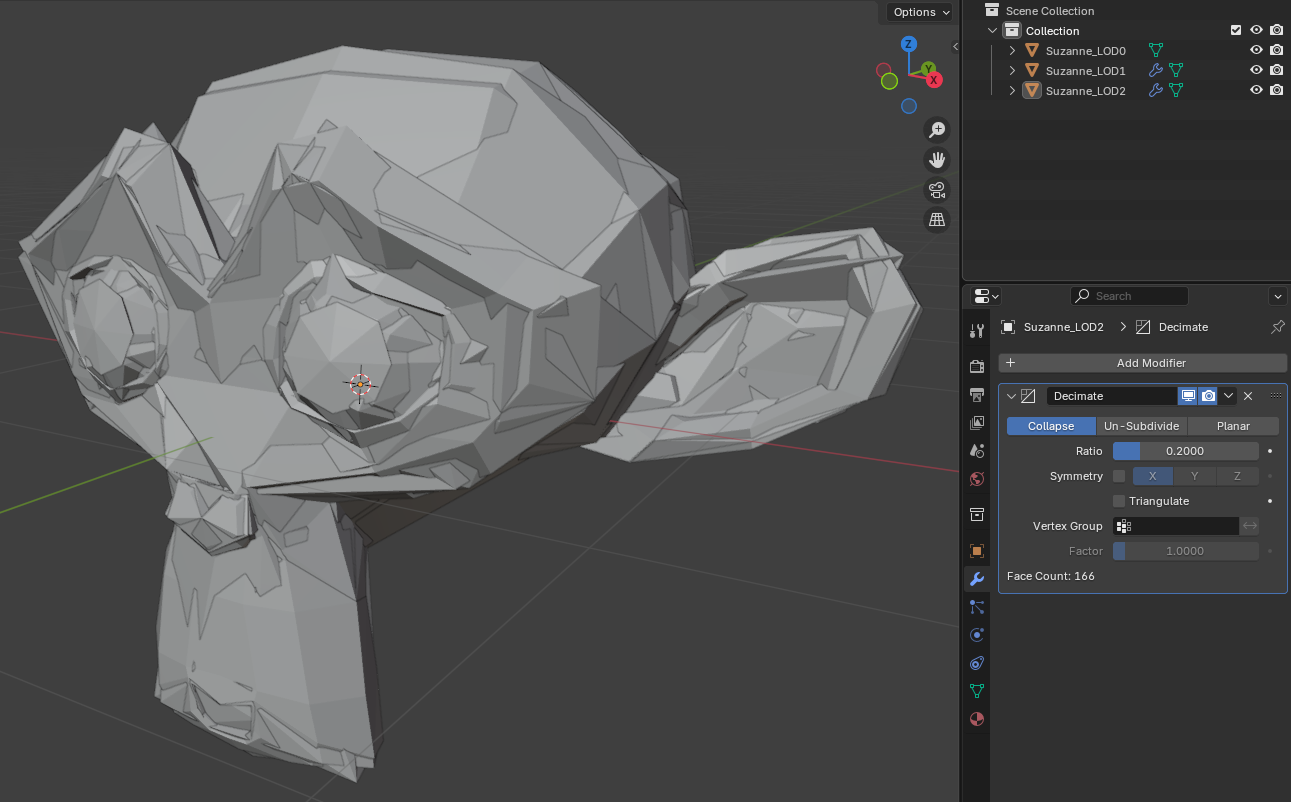Click mesh data icon of Suzanne_LOD0
This screenshot has height=802, width=1291.
(x=1156, y=50)
